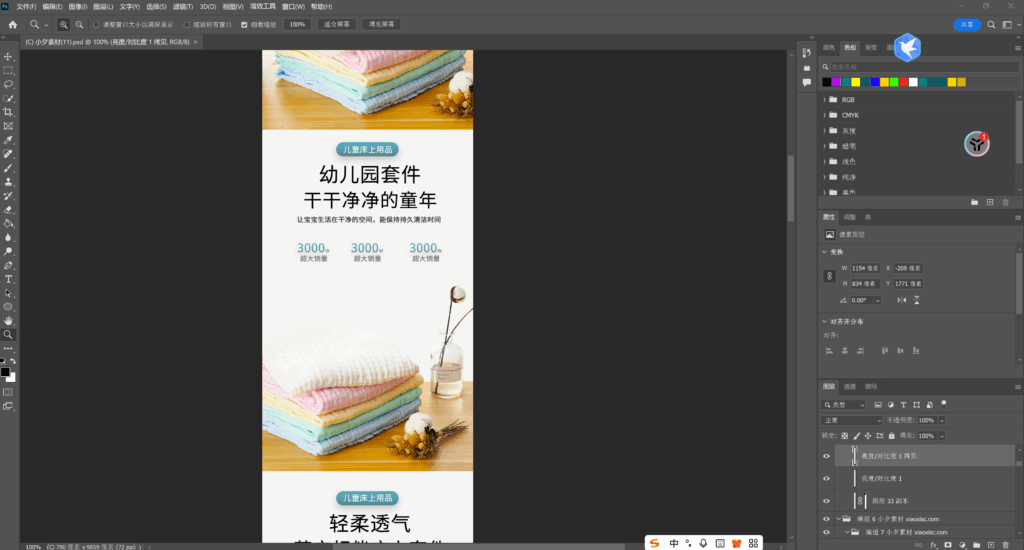Switch to the 渐变 tab
Viewport: 1024px width, 550px height.
coord(871,48)
